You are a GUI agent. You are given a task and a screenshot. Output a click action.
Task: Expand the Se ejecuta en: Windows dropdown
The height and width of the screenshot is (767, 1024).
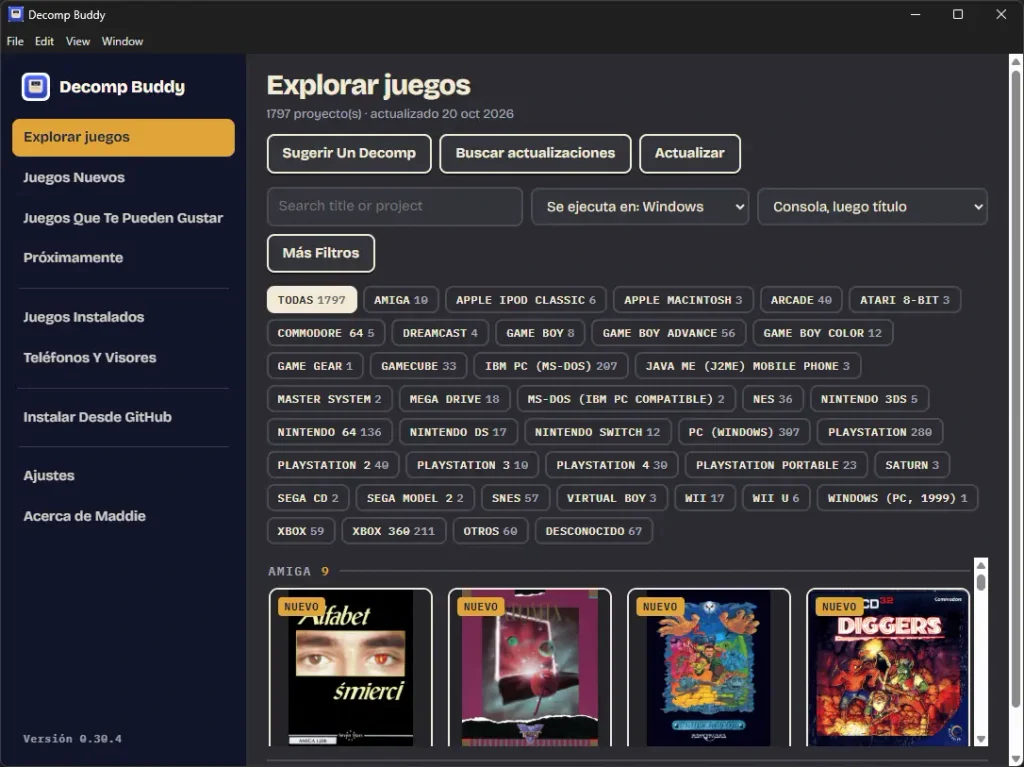(640, 206)
